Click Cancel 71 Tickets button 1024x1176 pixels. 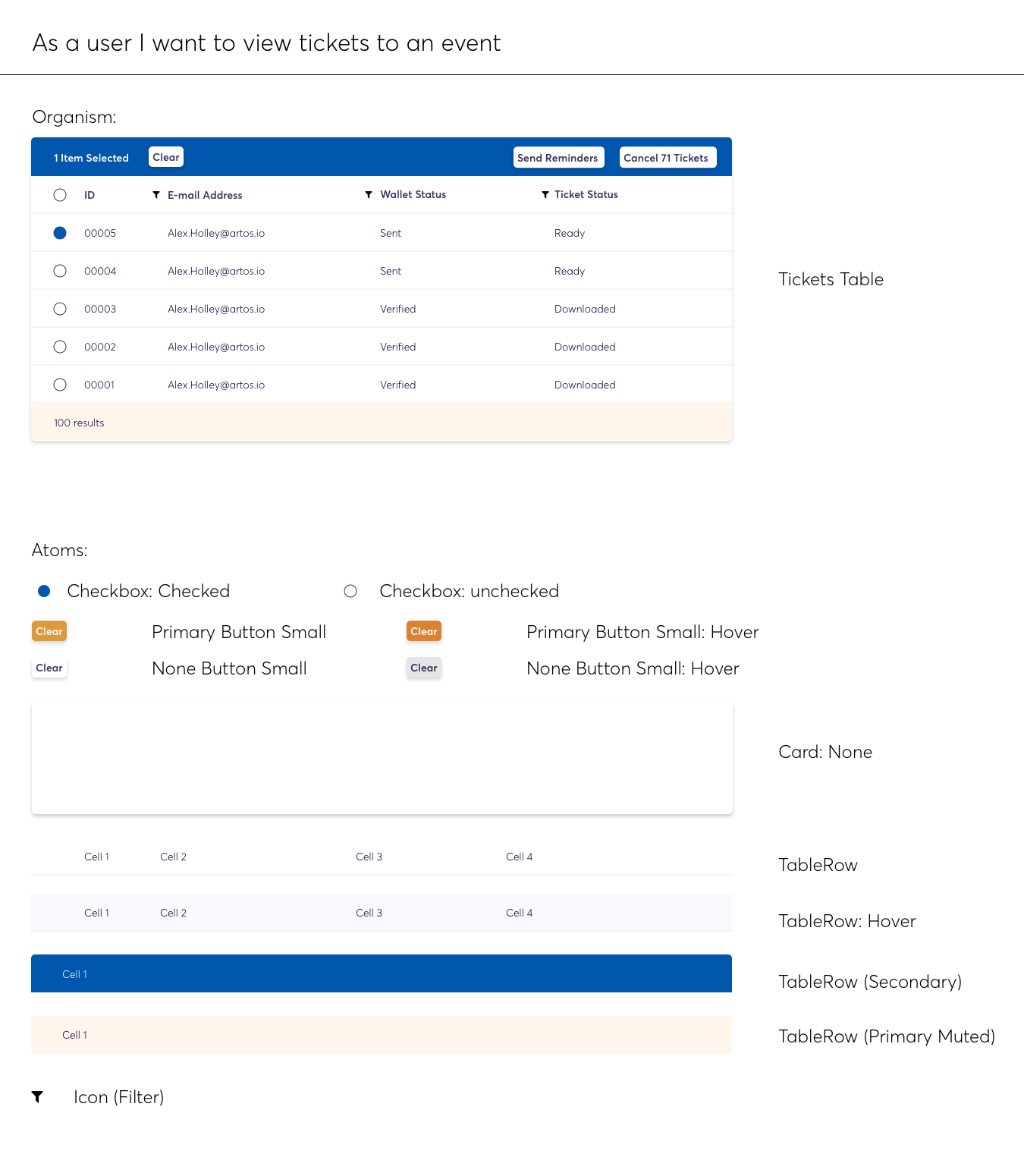click(x=667, y=157)
